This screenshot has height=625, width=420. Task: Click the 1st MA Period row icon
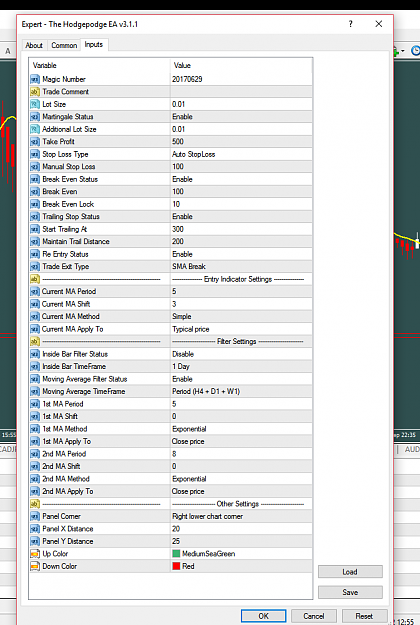(x=35, y=404)
